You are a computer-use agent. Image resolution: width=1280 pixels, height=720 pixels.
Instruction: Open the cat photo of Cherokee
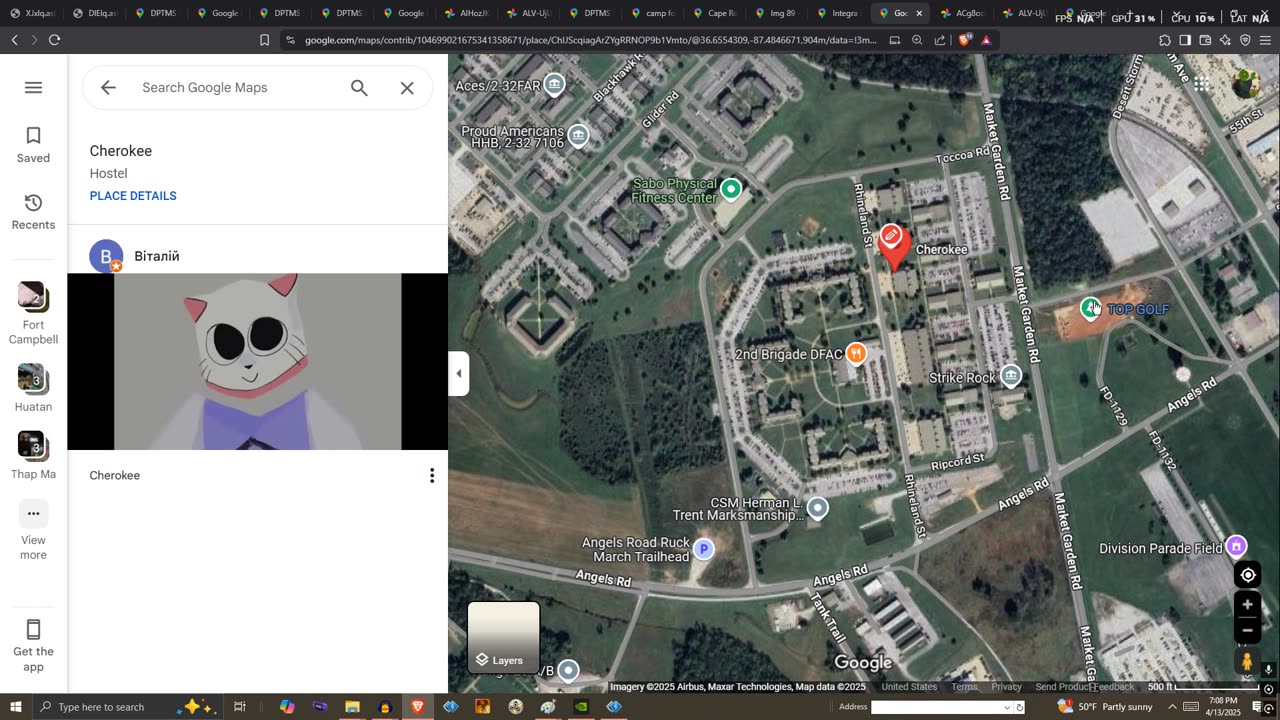(258, 361)
